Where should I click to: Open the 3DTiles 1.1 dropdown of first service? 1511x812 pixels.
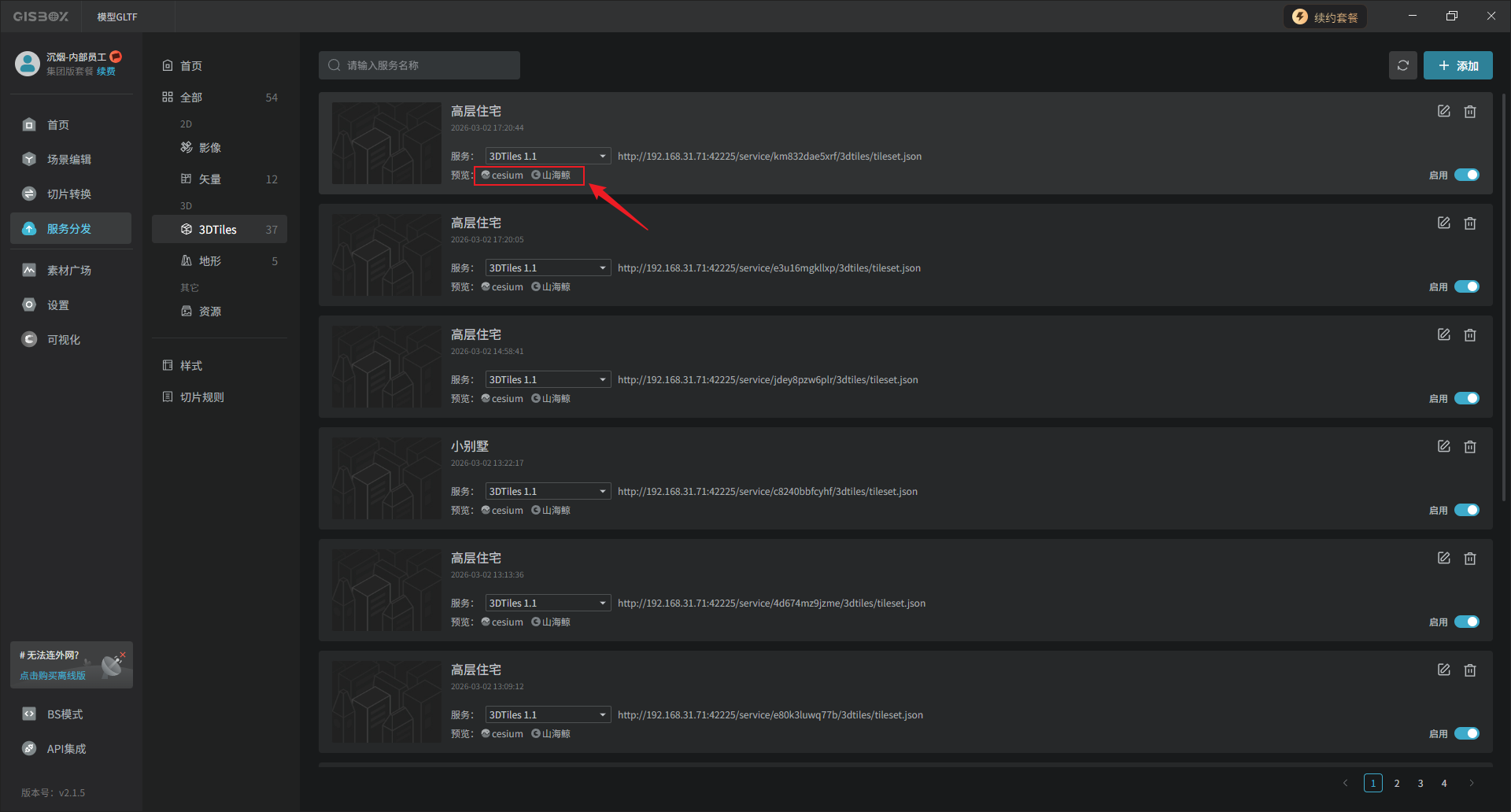tap(548, 157)
